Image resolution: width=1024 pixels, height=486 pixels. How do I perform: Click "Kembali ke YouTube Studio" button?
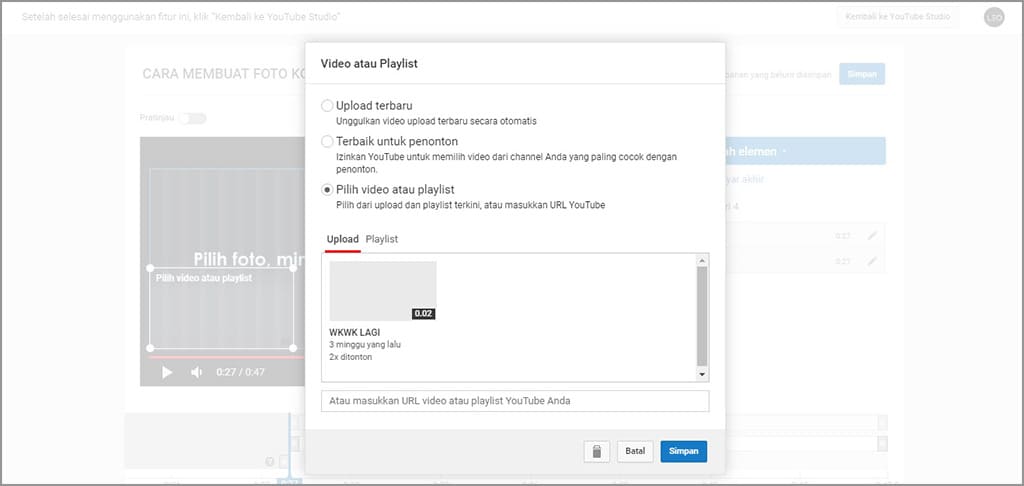tap(895, 17)
